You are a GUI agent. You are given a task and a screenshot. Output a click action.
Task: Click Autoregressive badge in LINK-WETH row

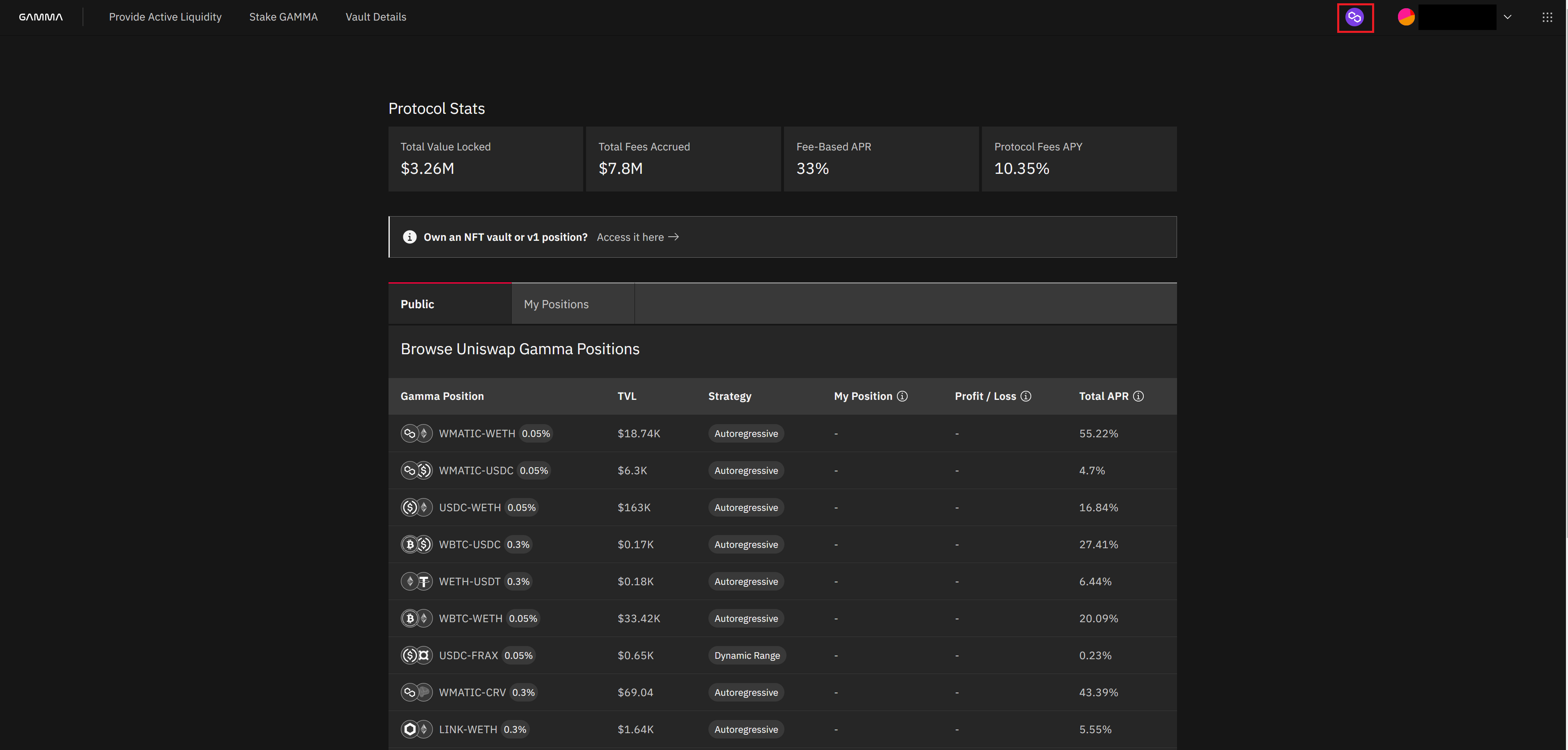pyautogui.click(x=746, y=729)
